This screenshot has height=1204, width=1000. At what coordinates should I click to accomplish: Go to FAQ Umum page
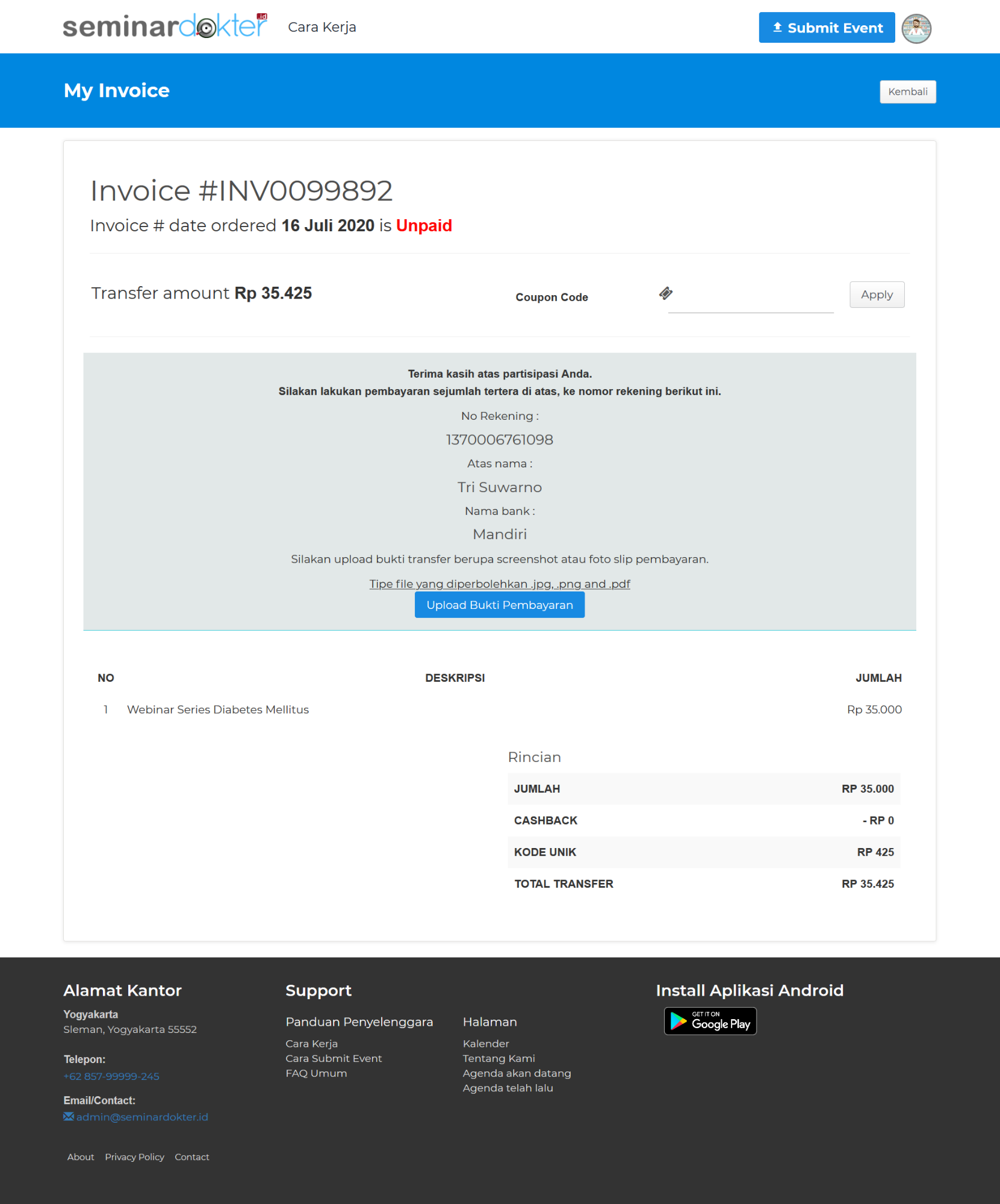coord(316,1073)
